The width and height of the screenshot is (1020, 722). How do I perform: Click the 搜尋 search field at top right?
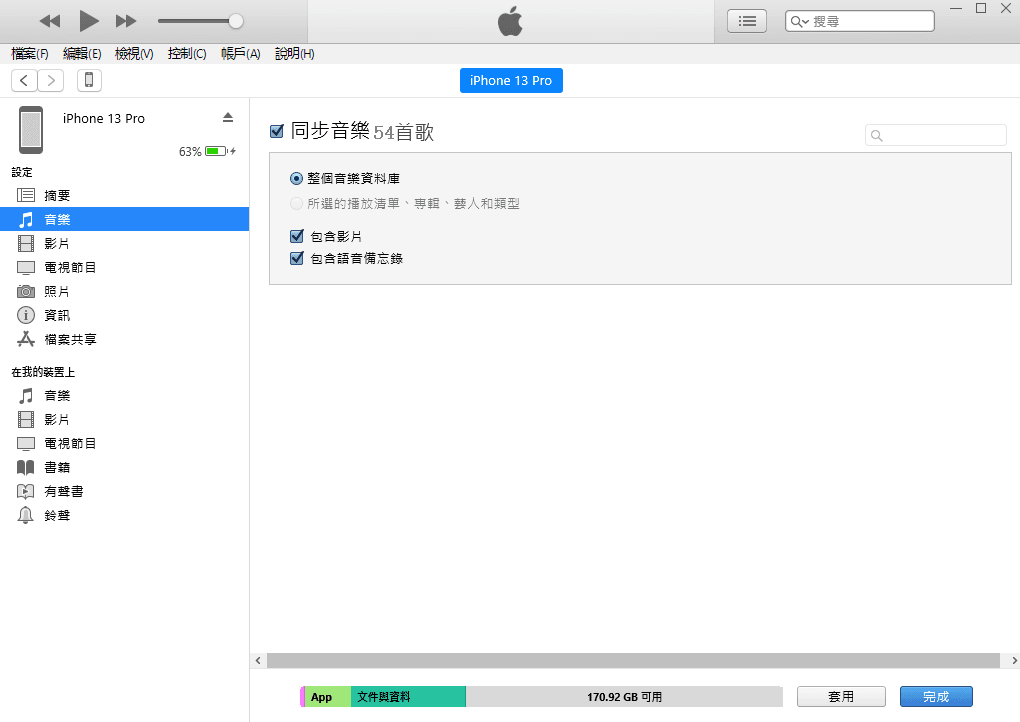[x=860, y=21]
